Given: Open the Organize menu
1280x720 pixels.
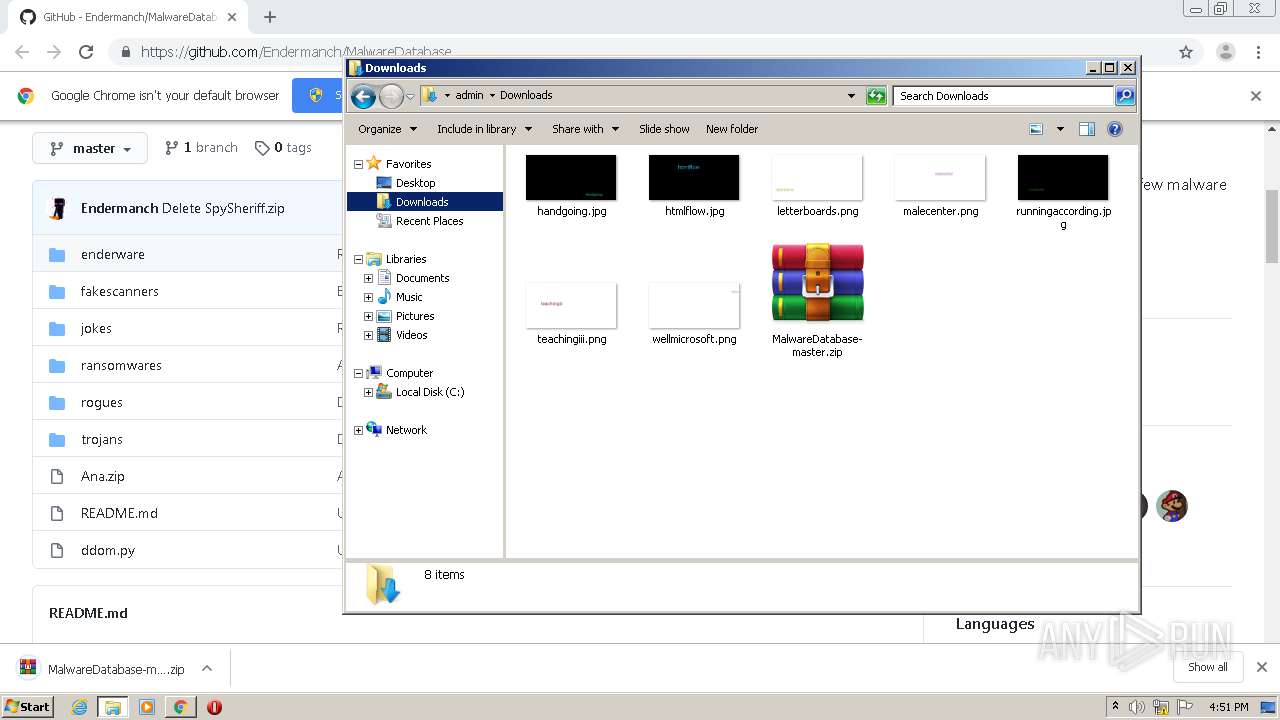Looking at the screenshot, I should point(387,129).
